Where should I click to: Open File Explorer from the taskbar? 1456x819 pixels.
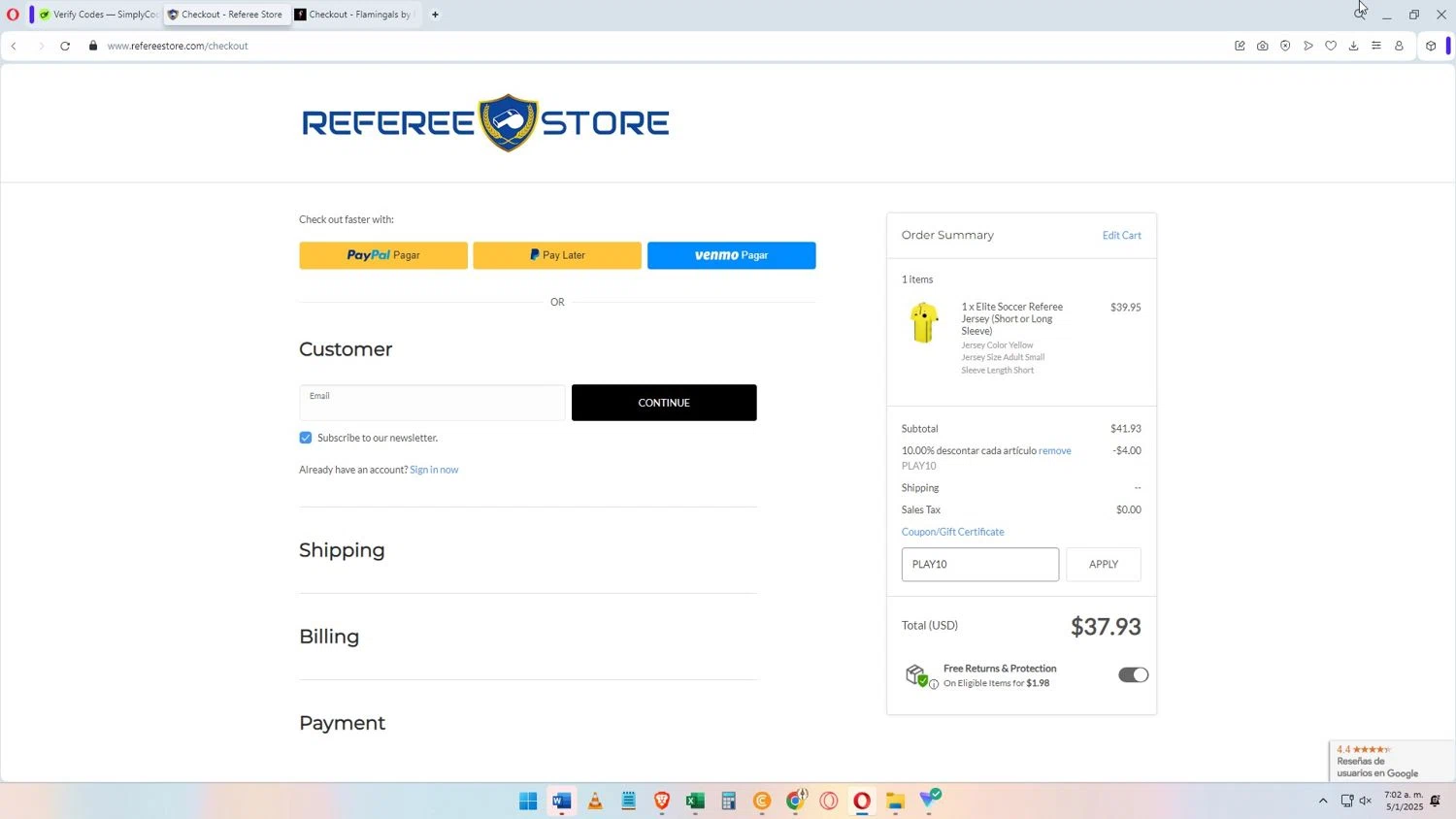pos(895,801)
